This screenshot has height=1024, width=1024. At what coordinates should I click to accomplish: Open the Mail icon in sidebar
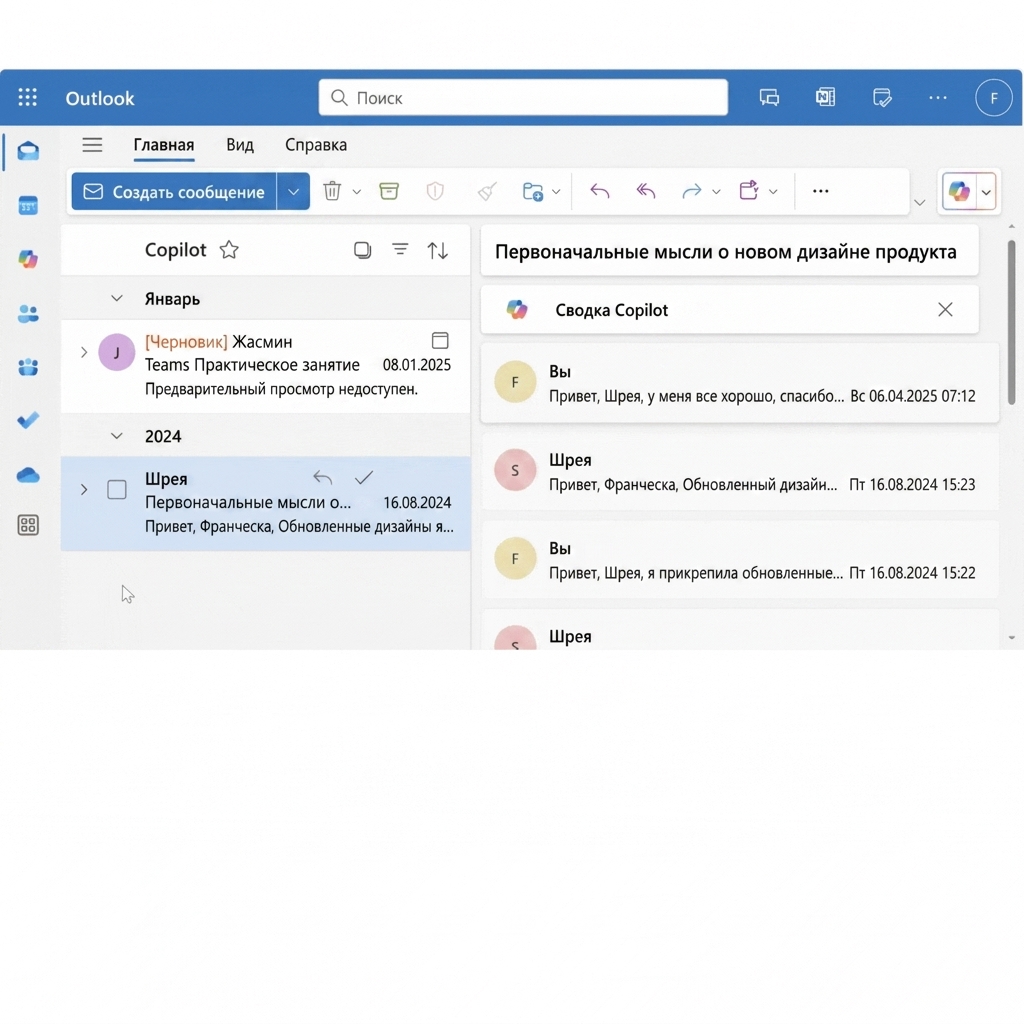[28, 151]
